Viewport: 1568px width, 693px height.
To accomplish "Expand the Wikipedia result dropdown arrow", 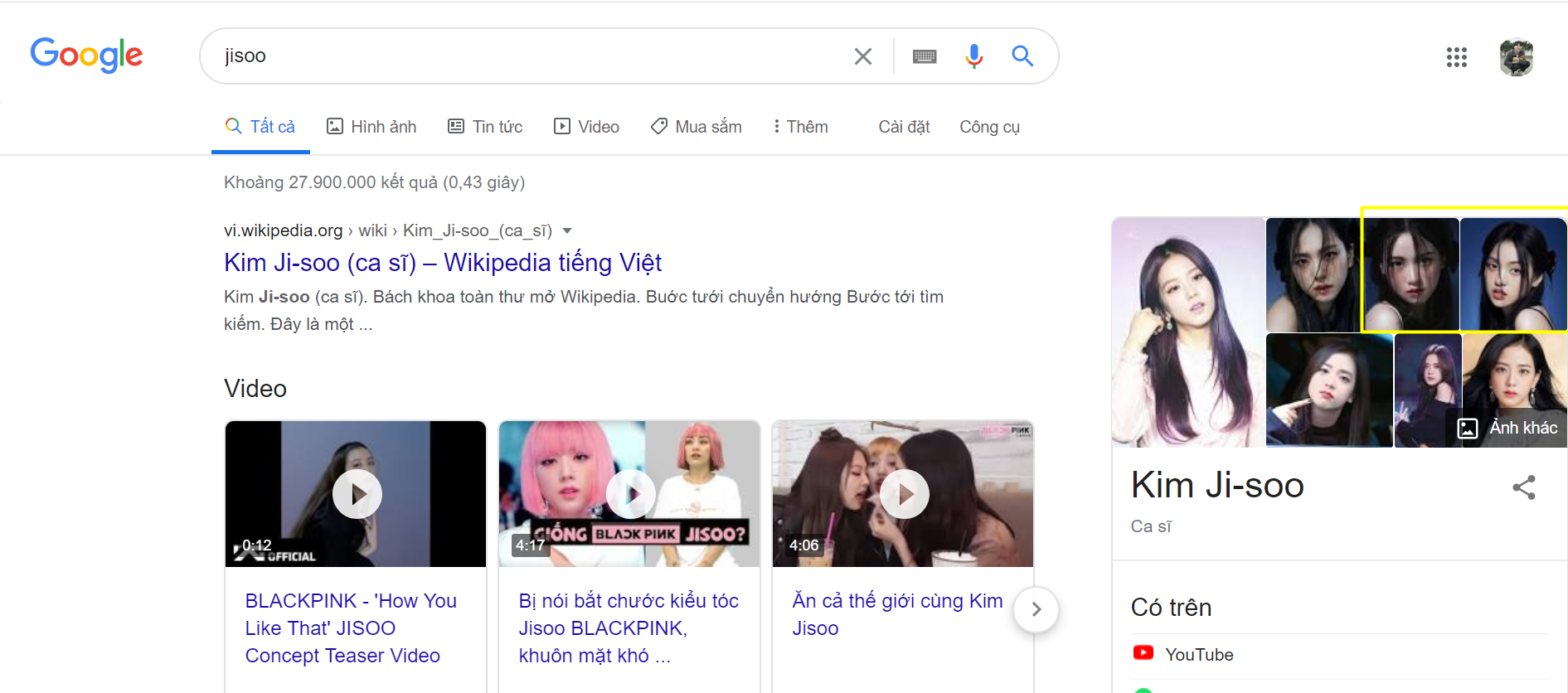I will [x=567, y=231].
